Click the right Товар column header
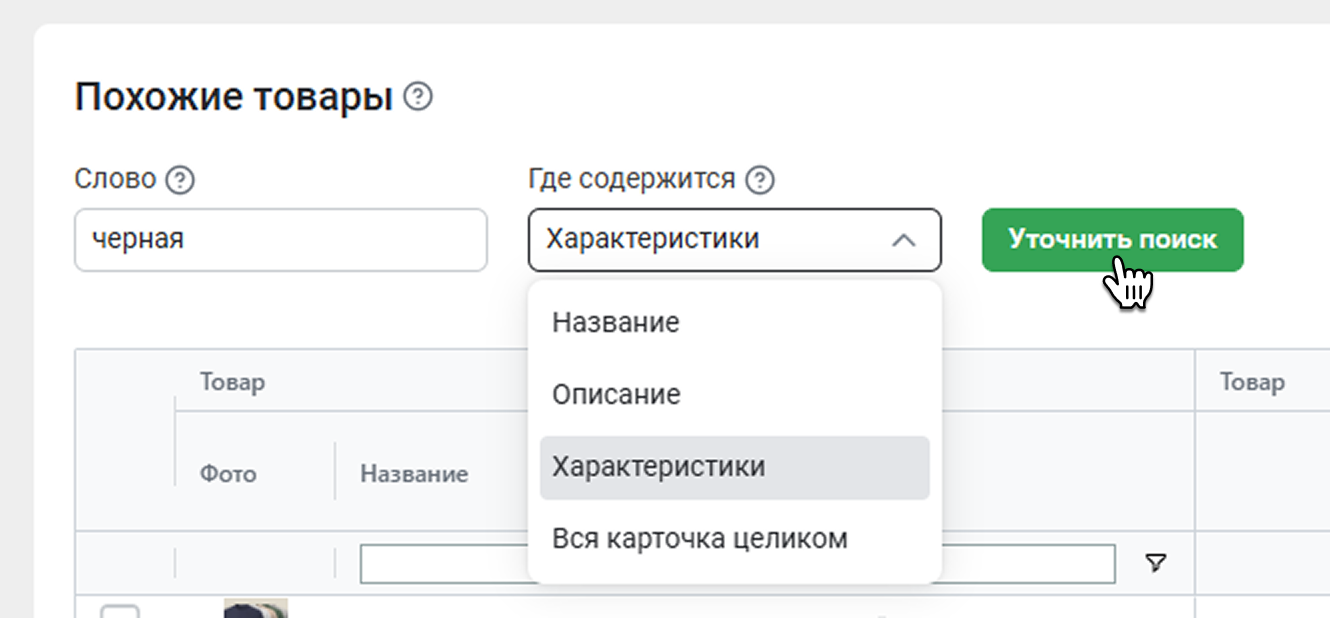Screen dimensions: 1330x618 click(x=1251, y=382)
